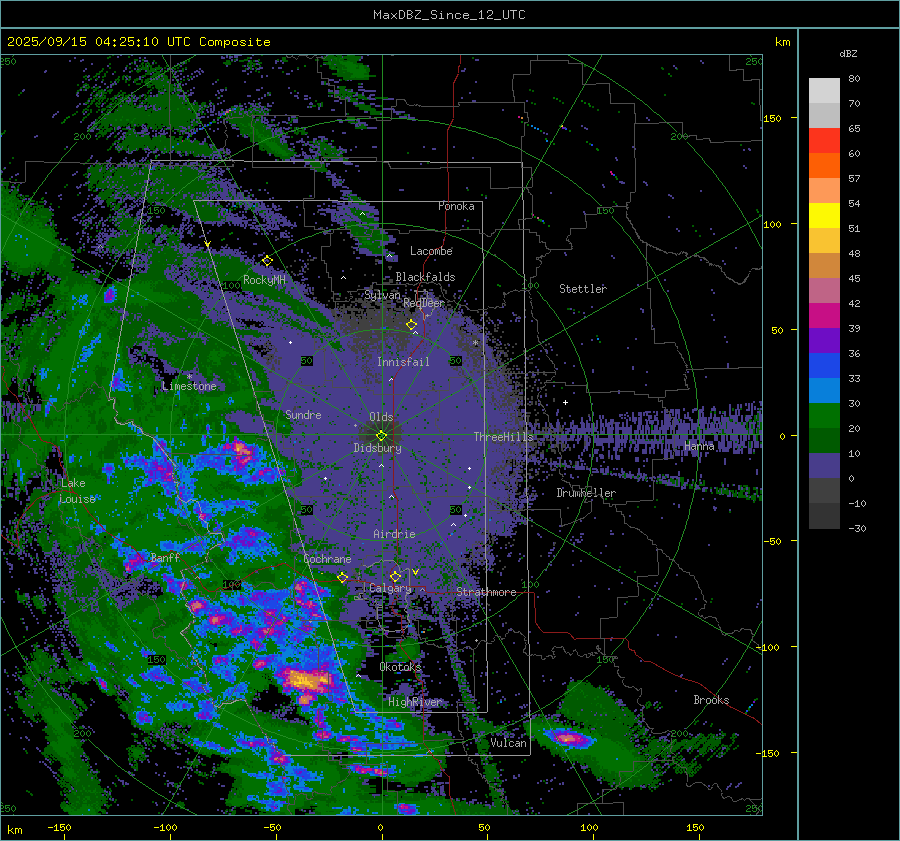Click the Limestone label

pos(189,386)
